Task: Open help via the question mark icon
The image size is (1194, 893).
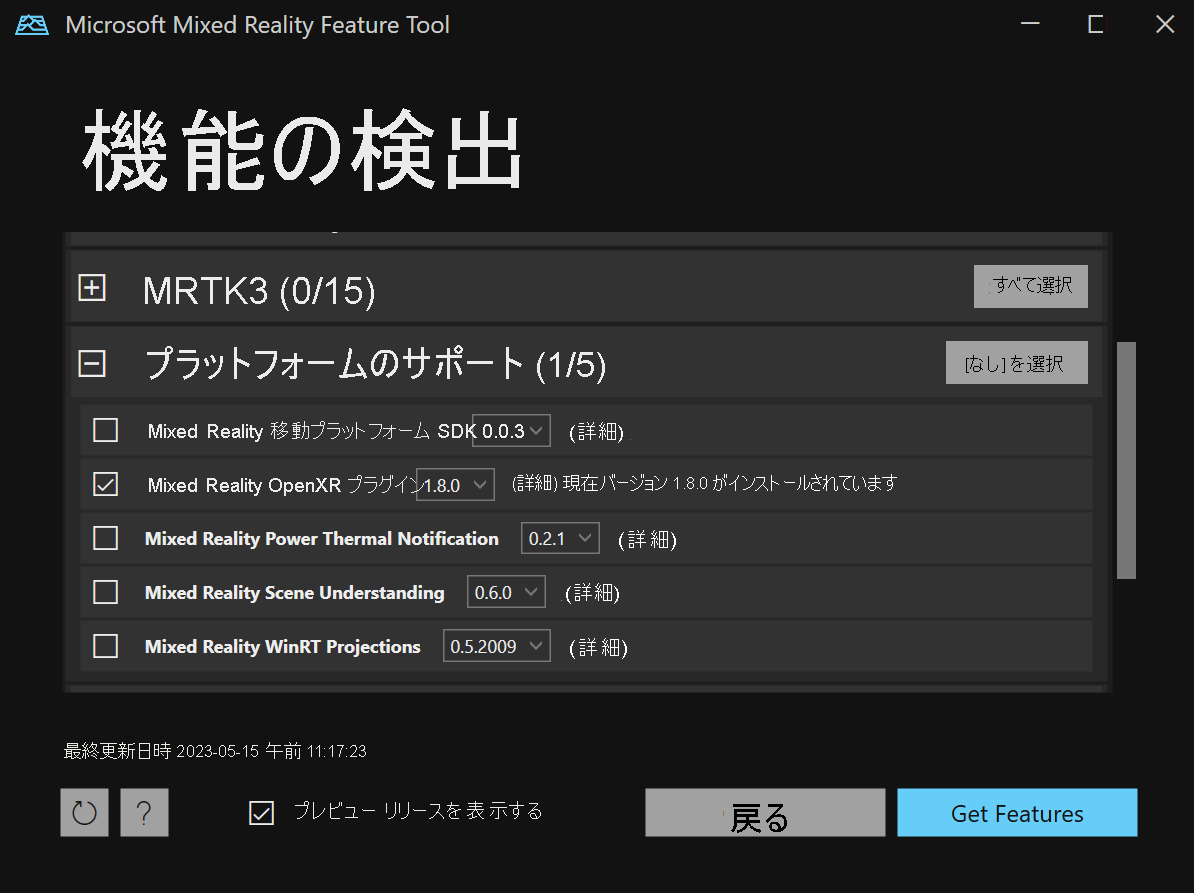Action: click(x=144, y=812)
